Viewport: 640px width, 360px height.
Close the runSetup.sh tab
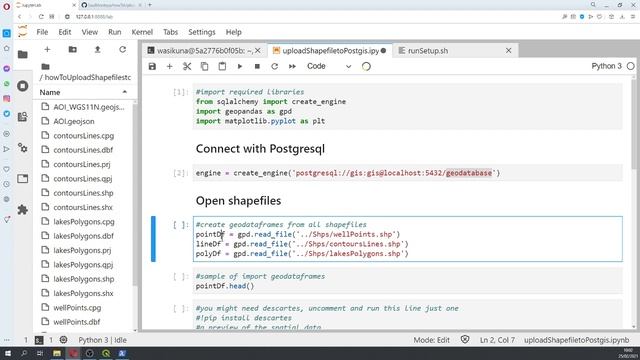509,51
